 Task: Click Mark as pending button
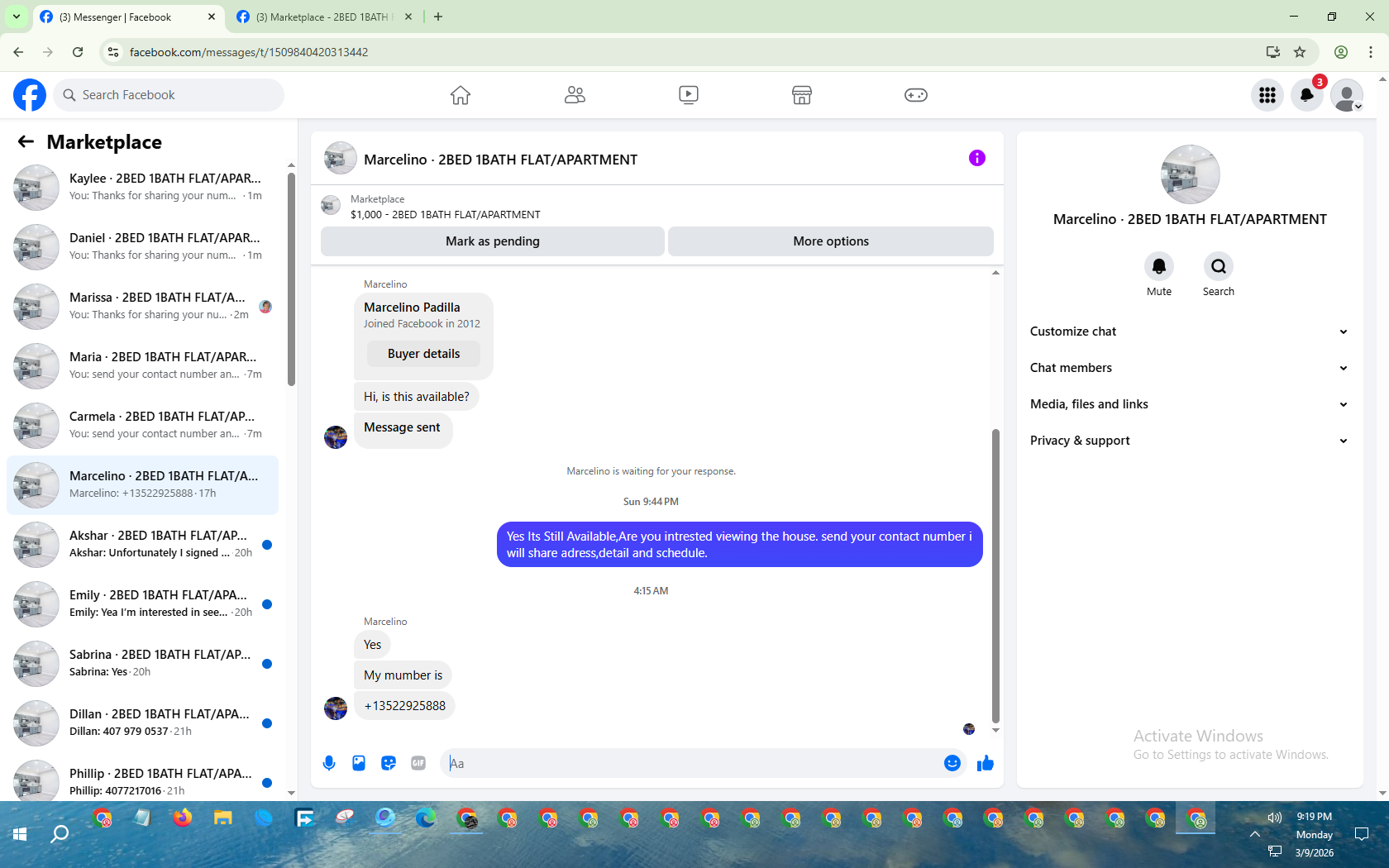pos(493,241)
